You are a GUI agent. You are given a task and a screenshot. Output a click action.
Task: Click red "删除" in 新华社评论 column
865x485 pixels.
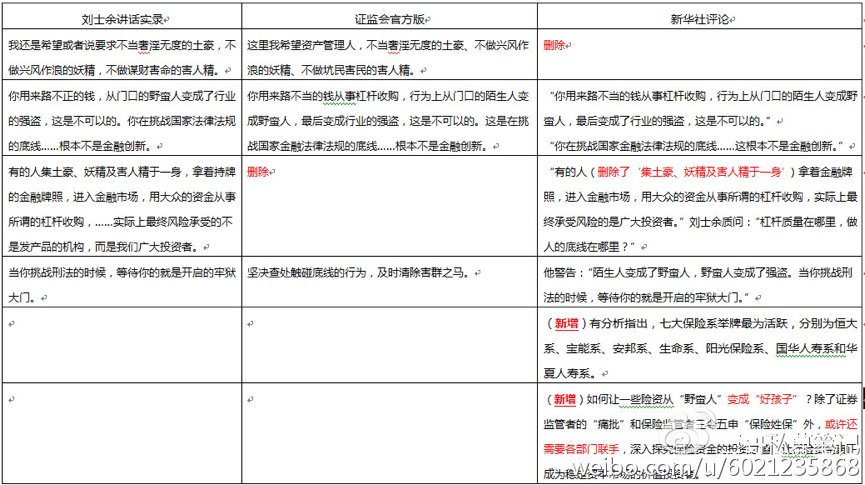click(x=554, y=45)
